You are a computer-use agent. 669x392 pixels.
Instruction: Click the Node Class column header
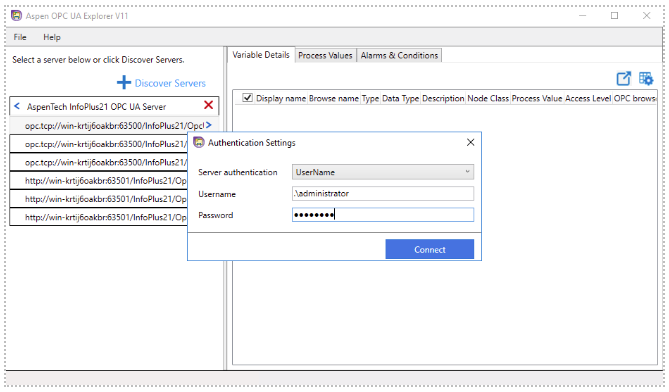coord(488,98)
